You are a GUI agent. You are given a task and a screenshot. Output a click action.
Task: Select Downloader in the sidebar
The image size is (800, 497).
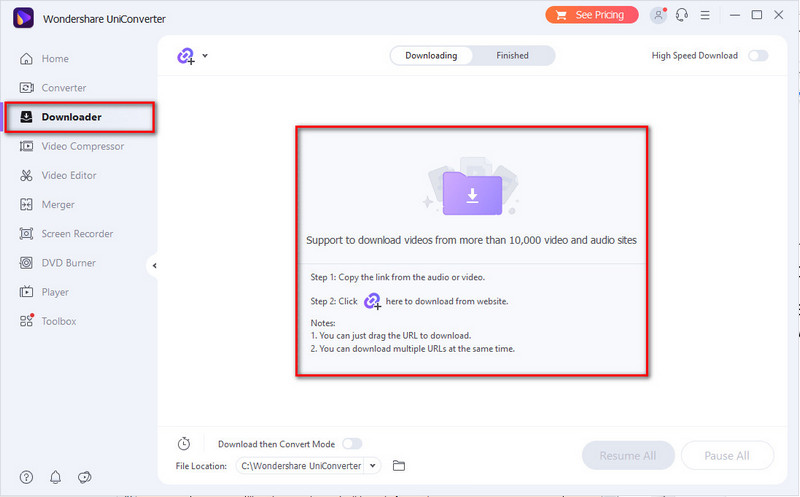pyautogui.click(x=80, y=117)
